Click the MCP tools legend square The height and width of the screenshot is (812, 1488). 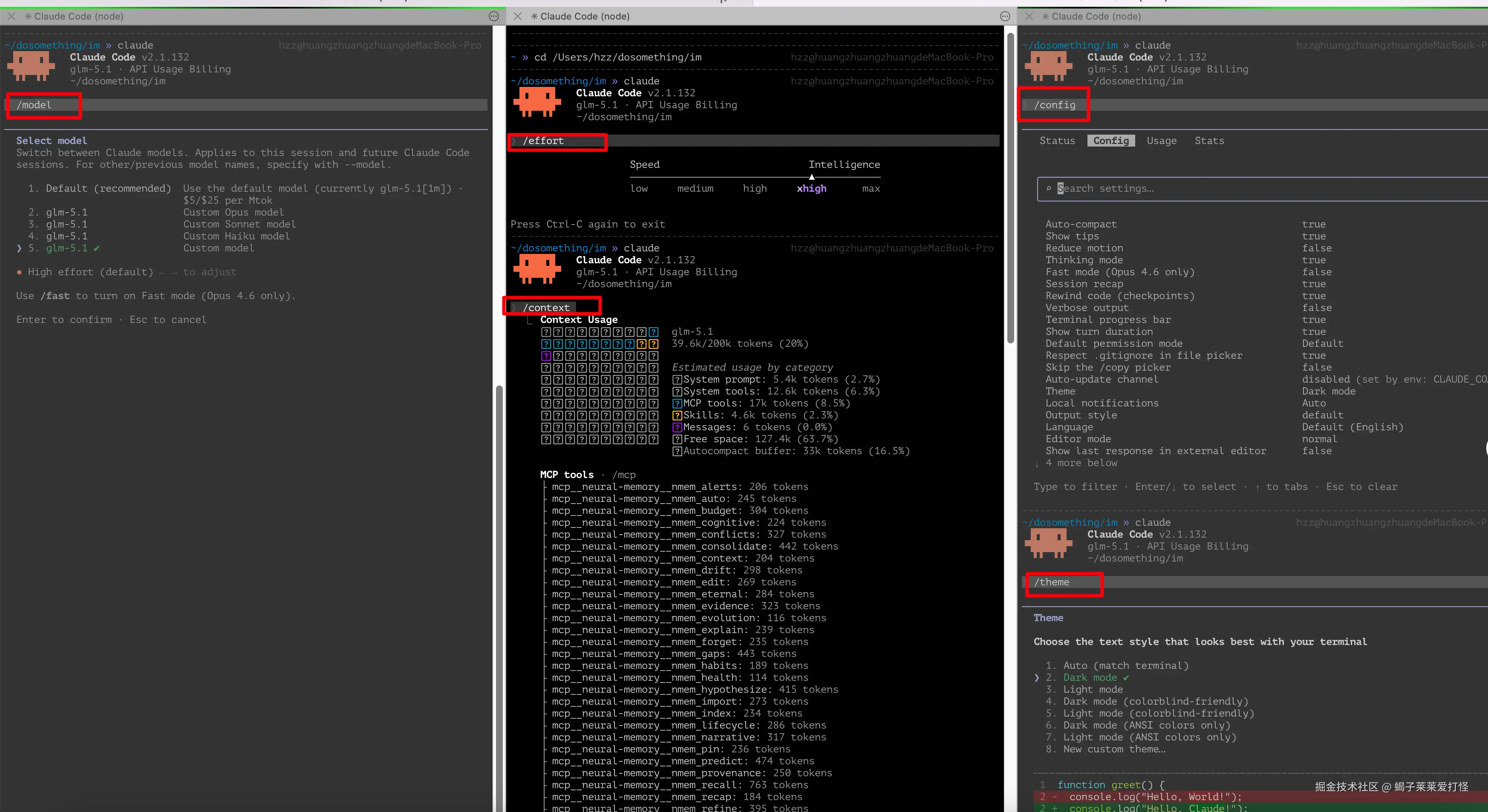click(677, 404)
